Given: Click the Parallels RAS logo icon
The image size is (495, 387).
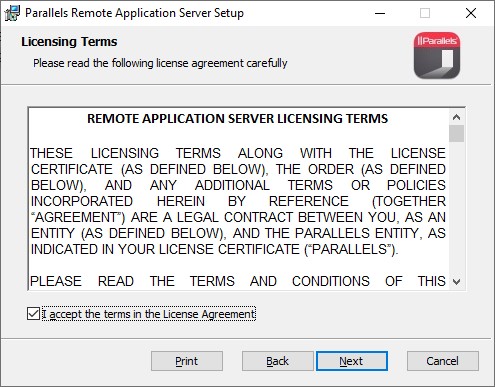Looking at the screenshot, I should (437, 56).
